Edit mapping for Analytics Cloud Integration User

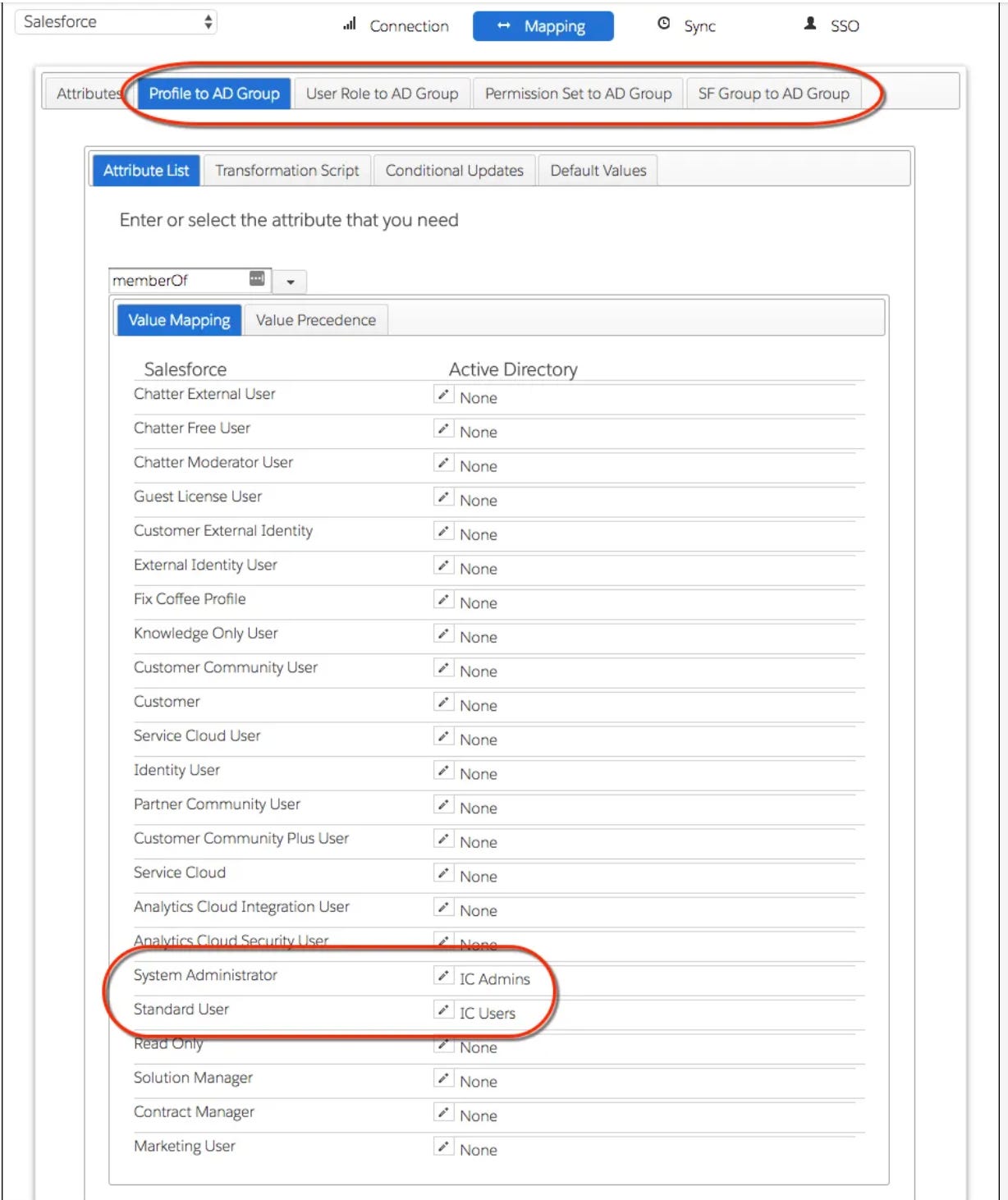point(443,908)
